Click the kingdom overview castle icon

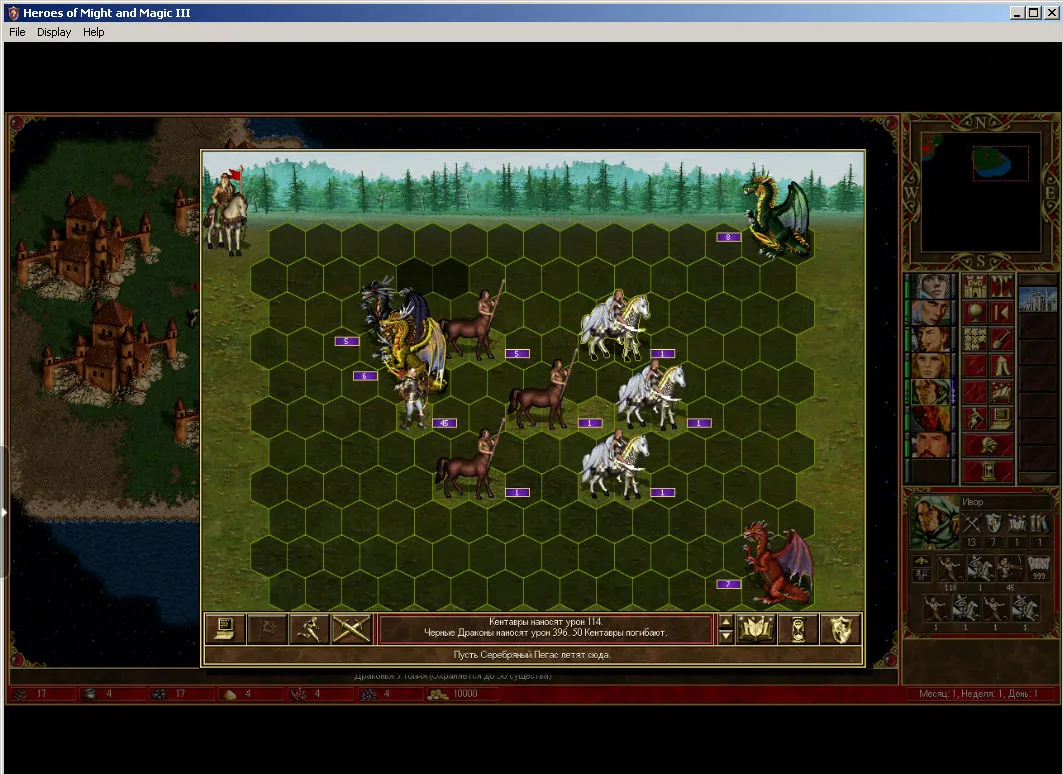975,287
